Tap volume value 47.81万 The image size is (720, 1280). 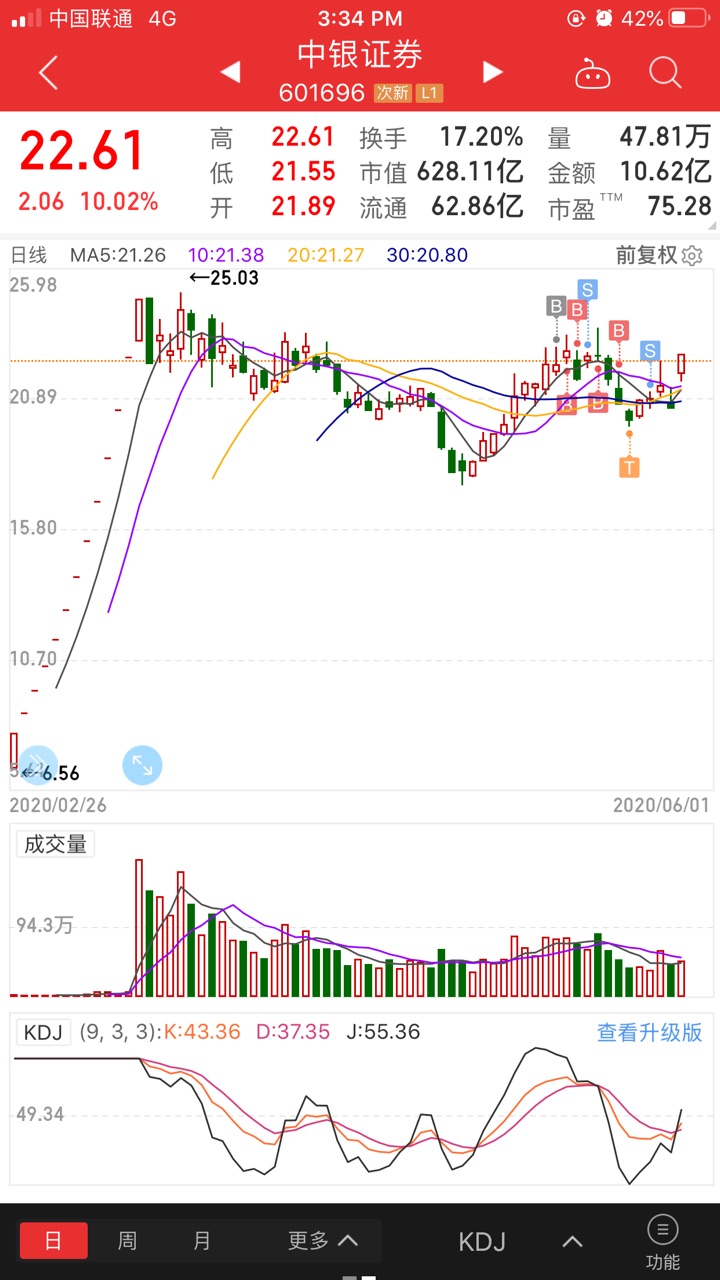(666, 136)
